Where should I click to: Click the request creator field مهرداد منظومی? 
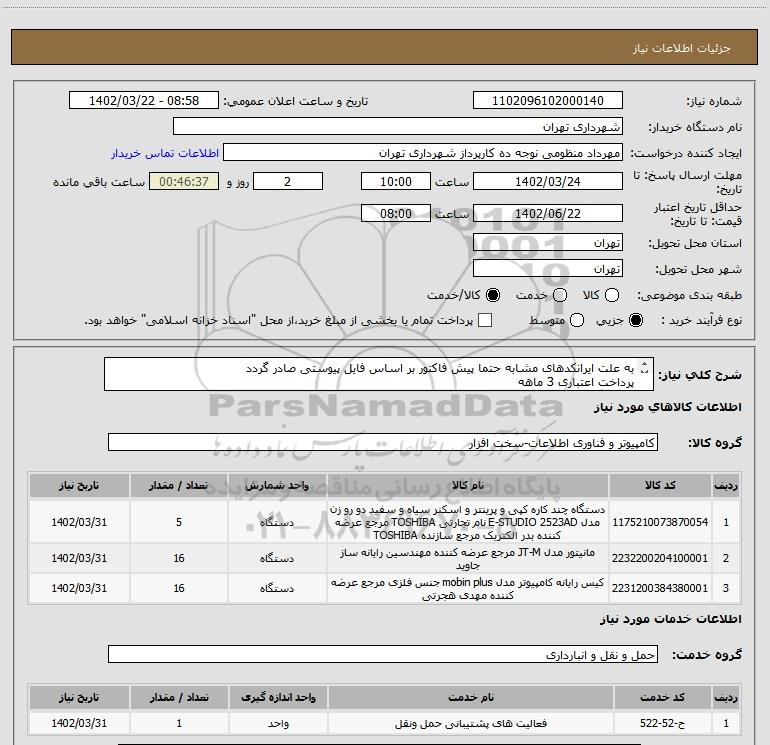(423, 153)
